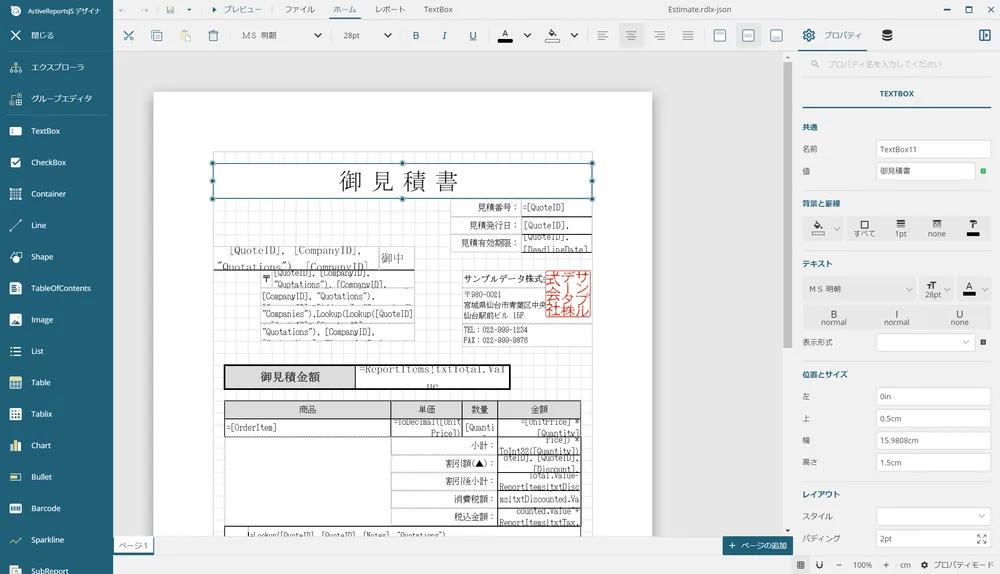This screenshot has height=574, width=1000.
Task: Open the data sources database icon tab
Action: (x=887, y=36)
